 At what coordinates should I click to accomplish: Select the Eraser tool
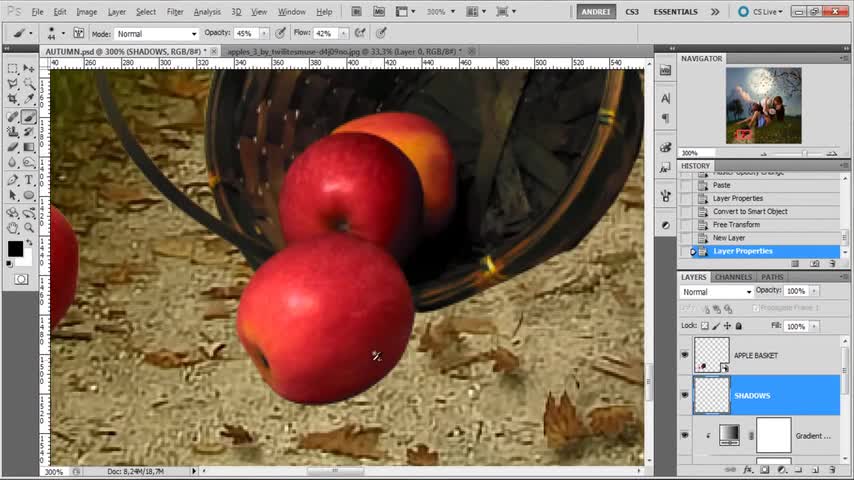13,147
